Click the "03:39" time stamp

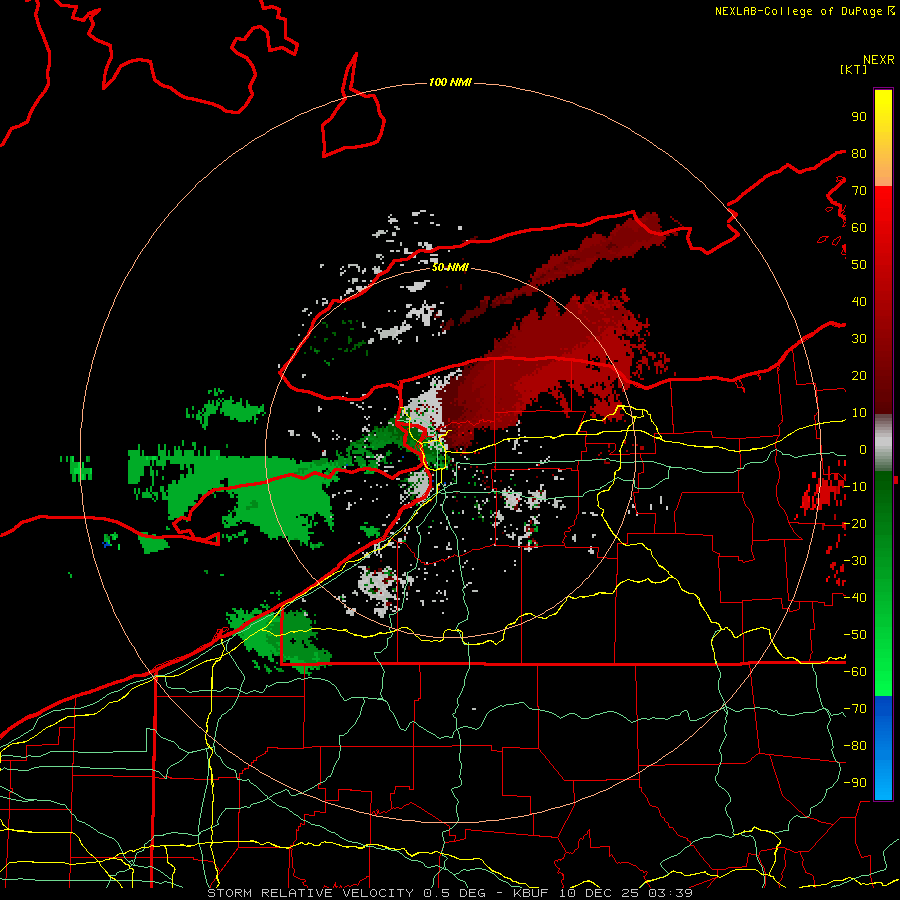tap(671, 893)
